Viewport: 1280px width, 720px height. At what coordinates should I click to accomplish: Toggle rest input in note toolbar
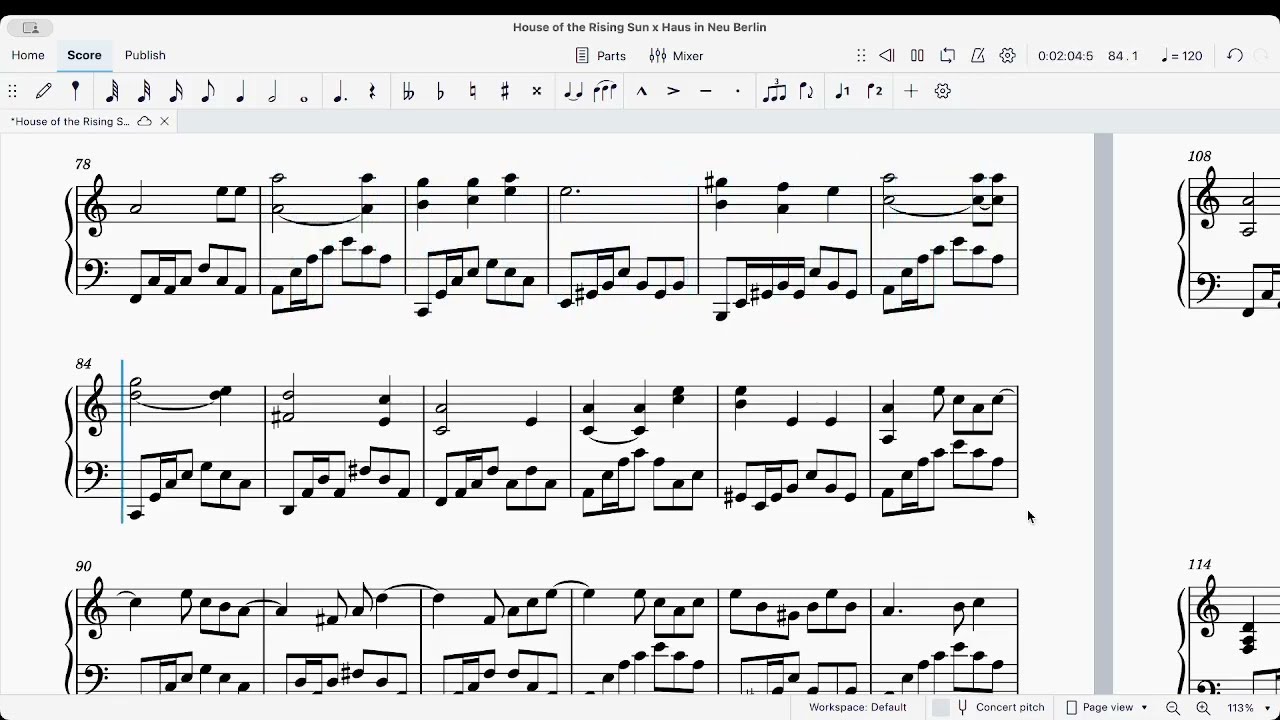pyautogui.click(x=372, y=91)
